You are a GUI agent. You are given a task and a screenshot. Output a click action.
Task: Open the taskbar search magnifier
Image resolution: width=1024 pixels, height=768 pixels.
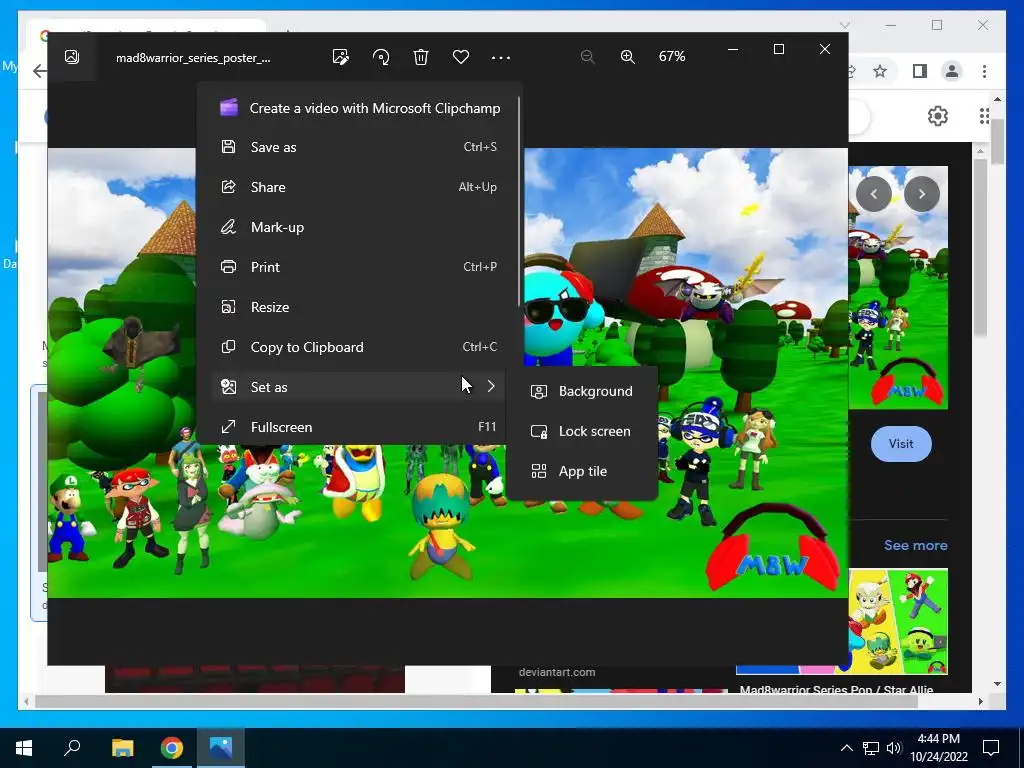pyautogui.click(x=72, y=748)
